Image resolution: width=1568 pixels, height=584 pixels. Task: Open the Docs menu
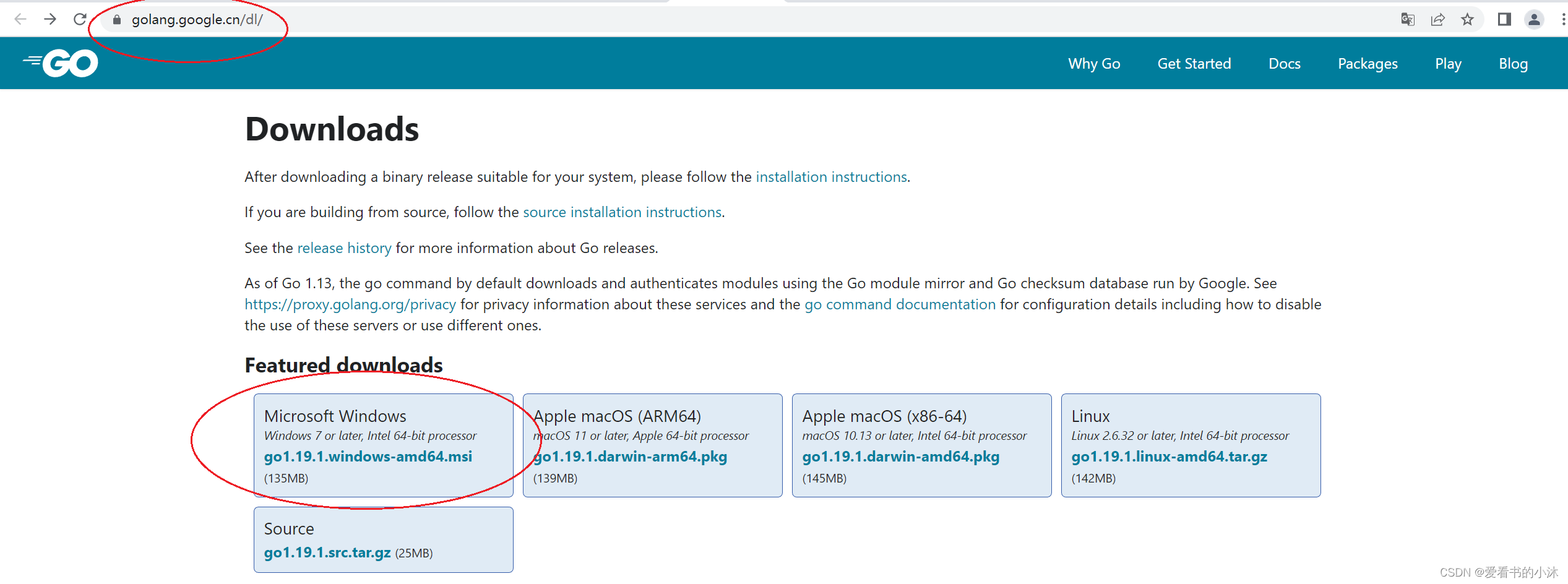(x=1285, y=64)
